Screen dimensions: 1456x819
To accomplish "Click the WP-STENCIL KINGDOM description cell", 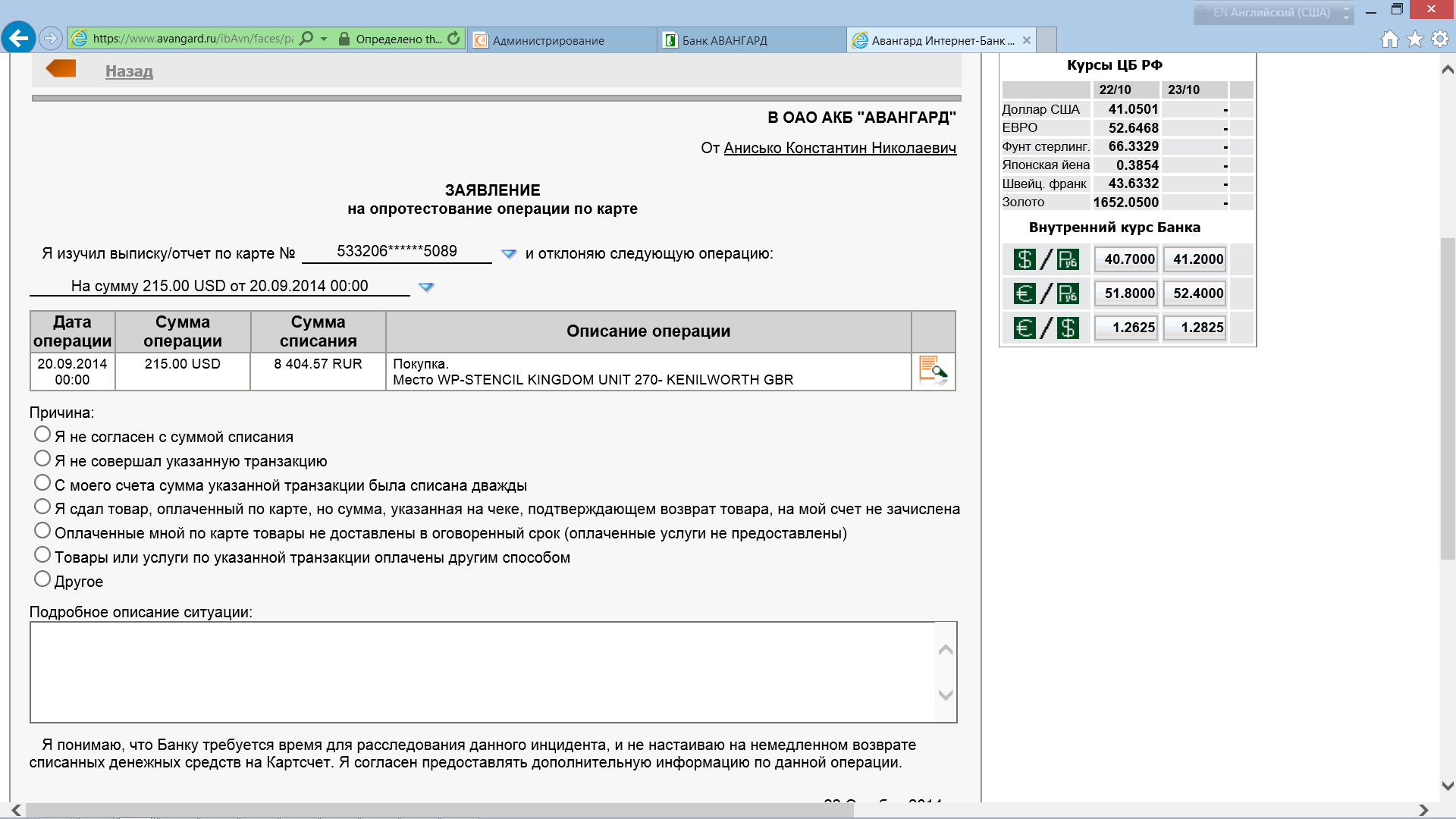I will click(648, 372).
